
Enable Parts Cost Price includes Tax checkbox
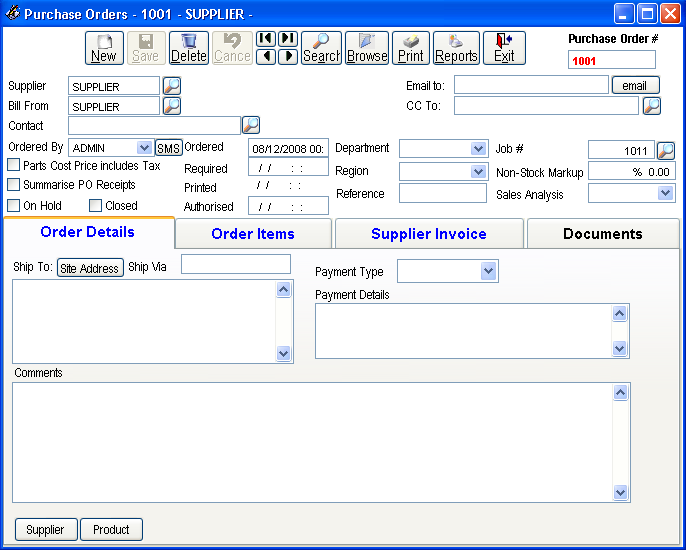(x=14, y=165)
